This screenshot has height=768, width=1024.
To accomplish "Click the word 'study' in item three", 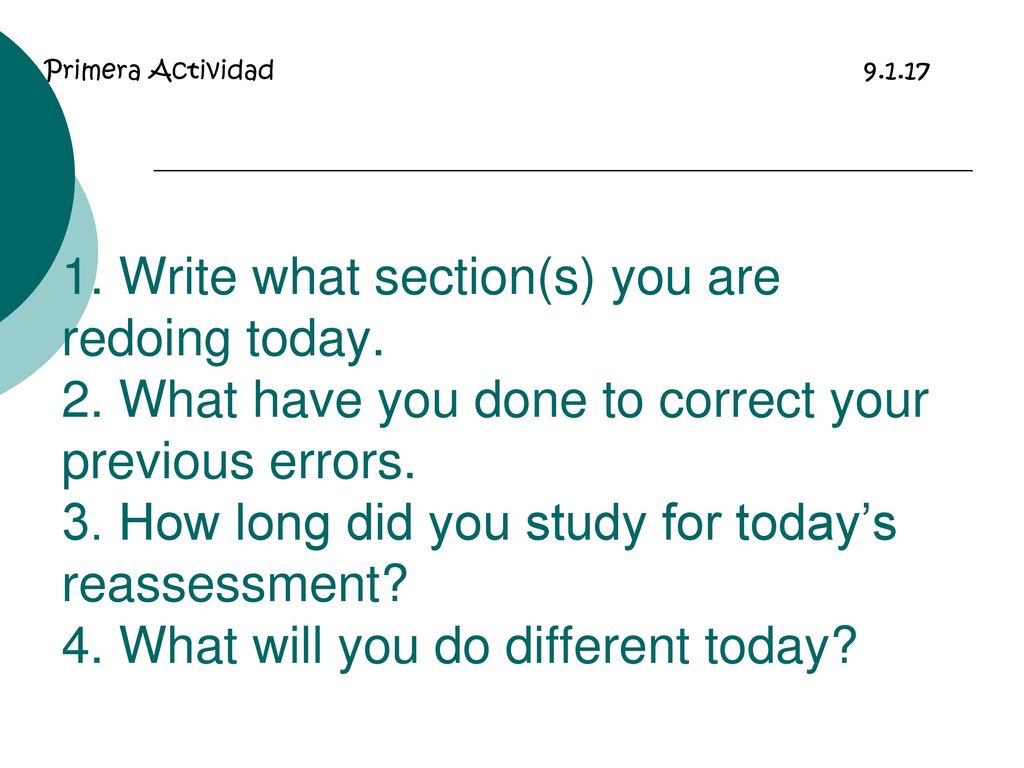I will coord(586,524).
